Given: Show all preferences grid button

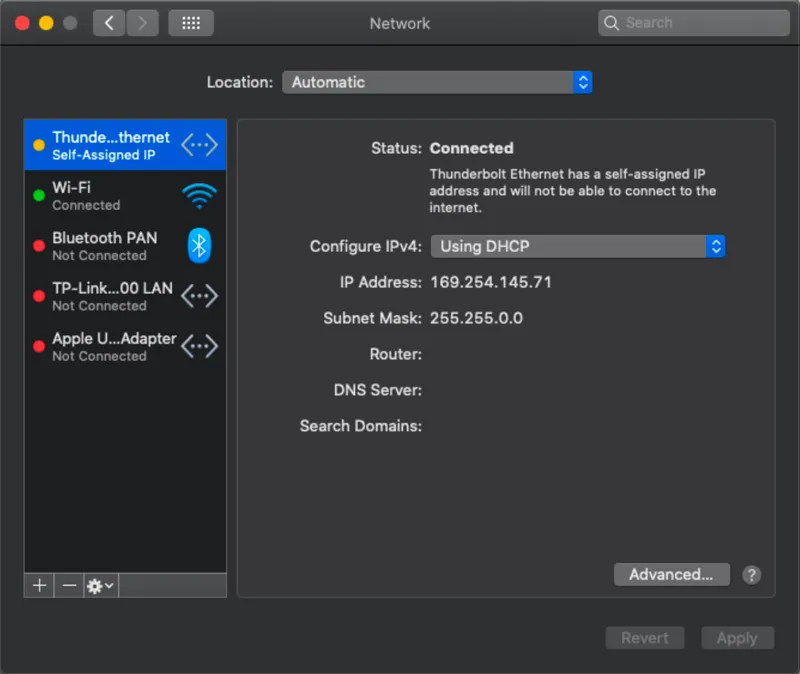Looking at the screenshot, I should (x=191, y=23).
